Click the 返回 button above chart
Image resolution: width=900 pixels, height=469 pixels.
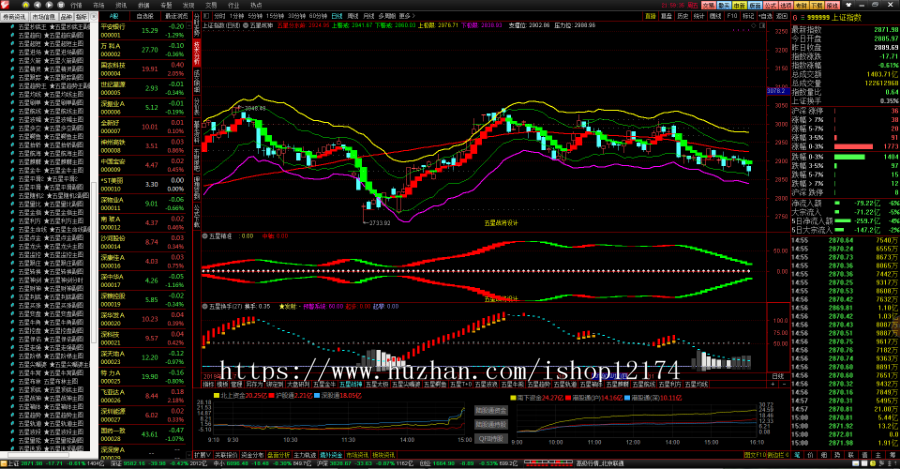point(782,16)
